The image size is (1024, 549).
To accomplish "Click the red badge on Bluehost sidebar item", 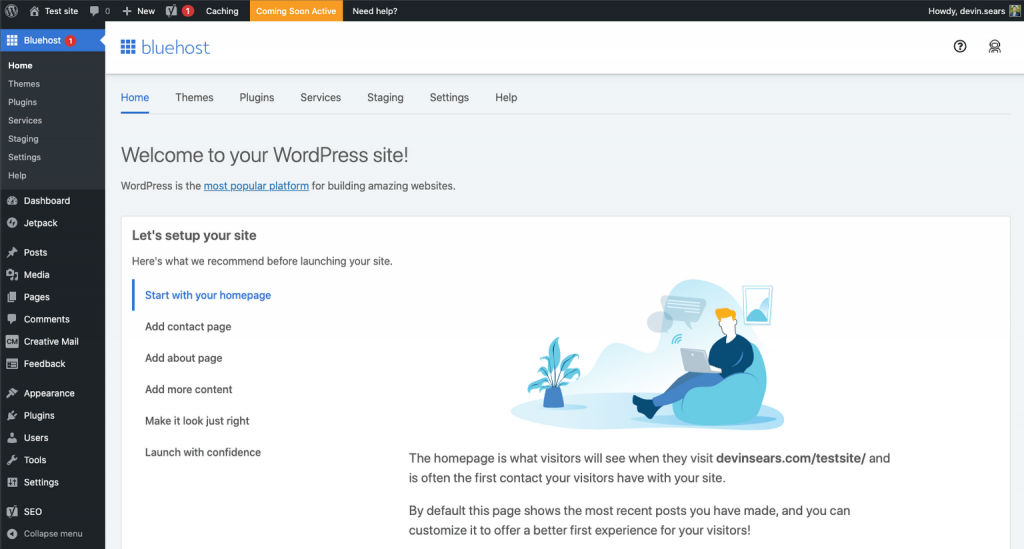I will pos(70,40).
